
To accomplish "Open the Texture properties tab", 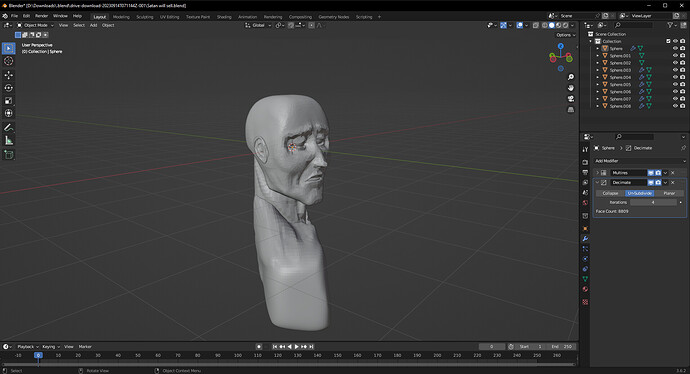I will point(585,302).
